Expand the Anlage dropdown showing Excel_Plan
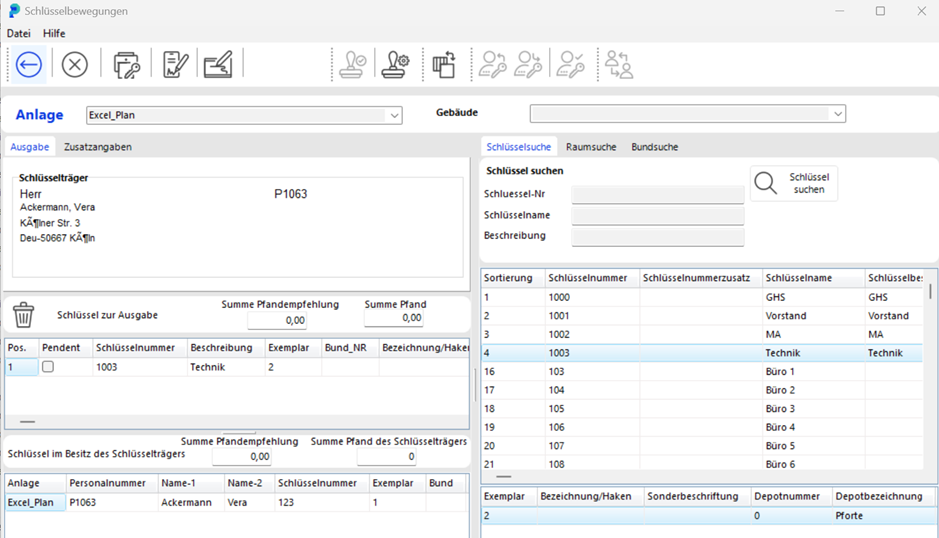The width and height of the screenshot is (939, 538). pyautogui.click(x=394, y=115)
